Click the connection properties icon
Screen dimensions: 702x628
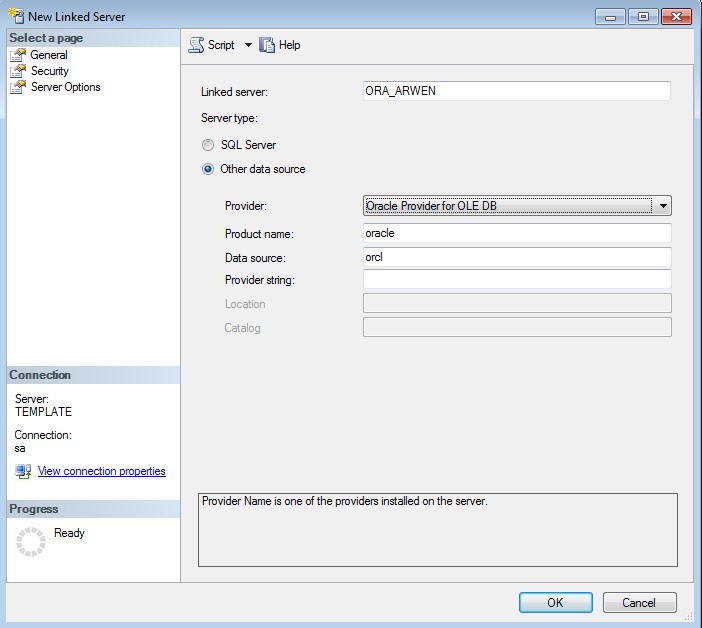click(x=23, y=471)
